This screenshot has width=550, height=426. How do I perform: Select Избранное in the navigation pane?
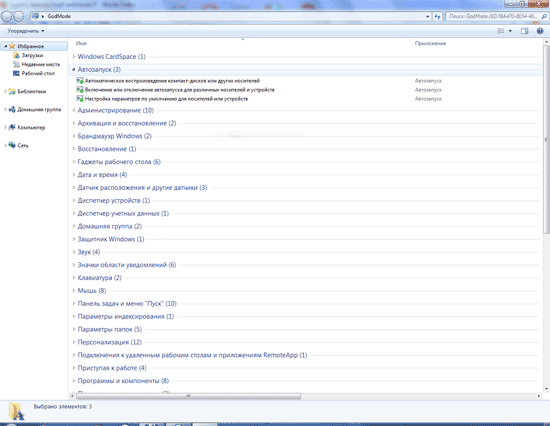[x=31, y=46]
